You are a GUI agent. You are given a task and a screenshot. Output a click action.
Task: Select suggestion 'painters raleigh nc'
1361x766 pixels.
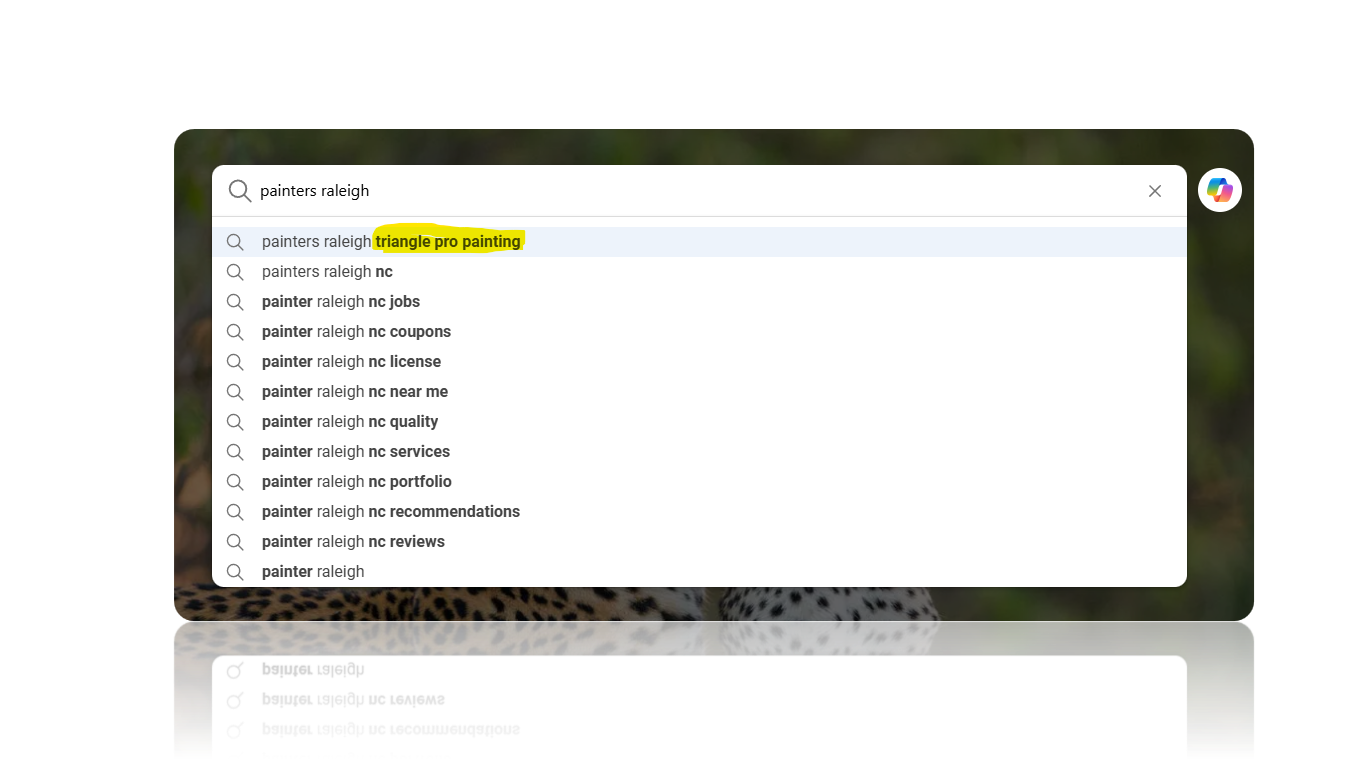(x=327, y=272)
